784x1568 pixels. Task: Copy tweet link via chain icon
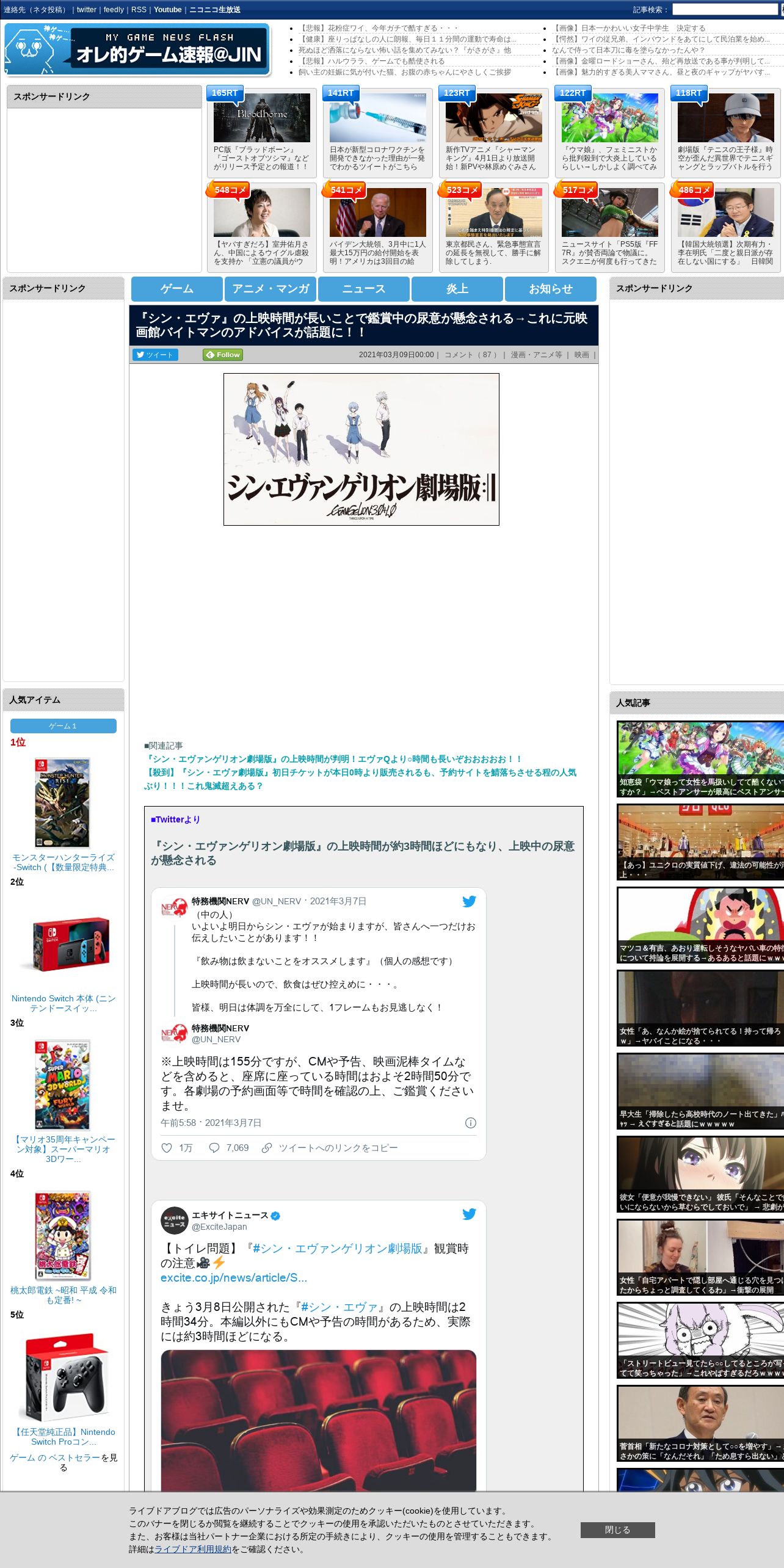coord(266,1148)
